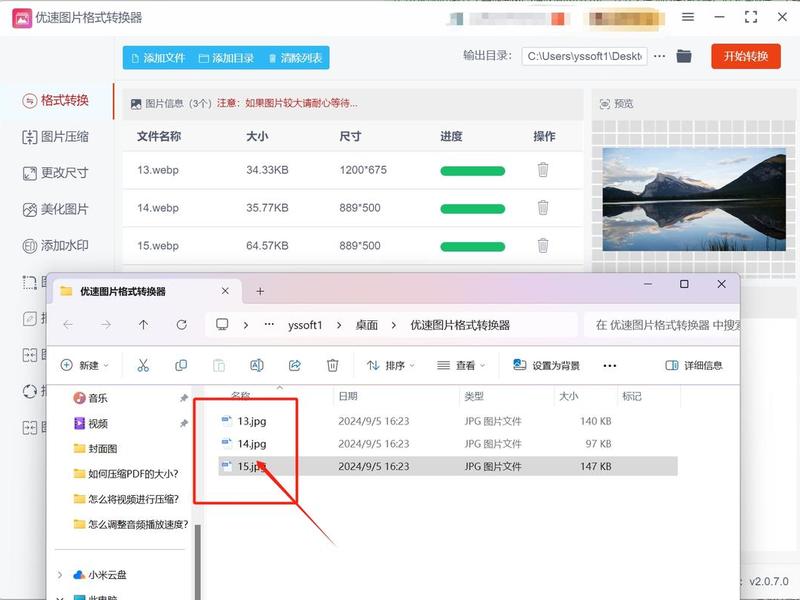The height and width of the screenshot is (600, 800).
Task: Click the Share icon in Explorer toolbar
Action: click(x=294, y=365)
